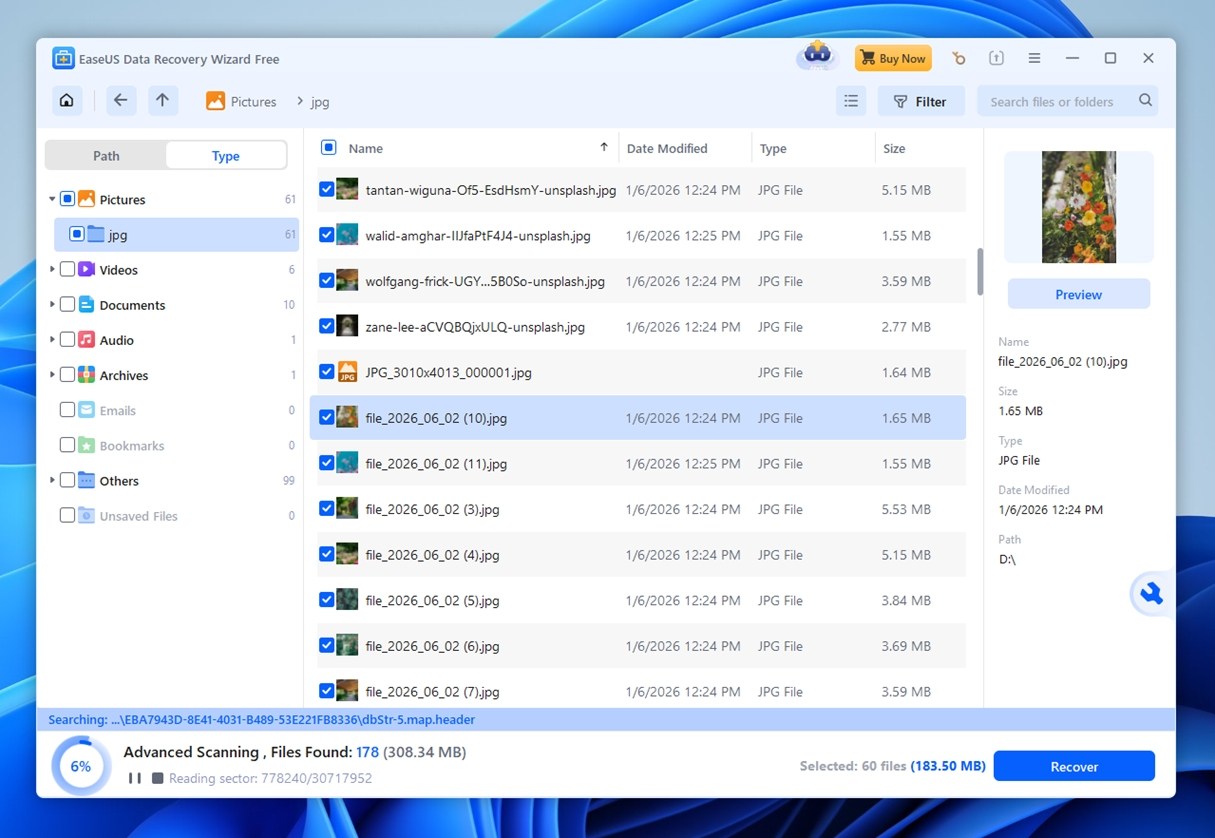Screen dimensions: 1215x838
Task: Expand the Others category
Action: click(x=52, y=480)
